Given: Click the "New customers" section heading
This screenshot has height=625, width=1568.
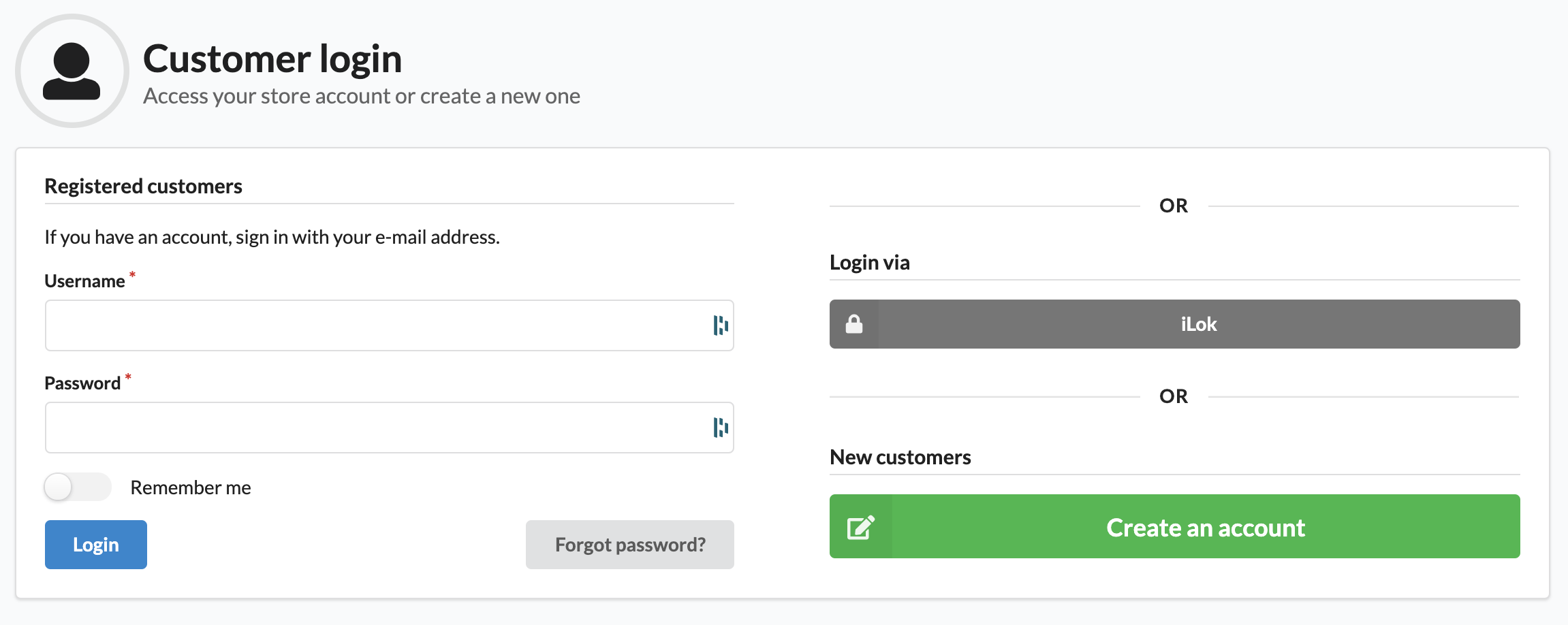Looking at the screenshot, I should click(x=900, y=458).
